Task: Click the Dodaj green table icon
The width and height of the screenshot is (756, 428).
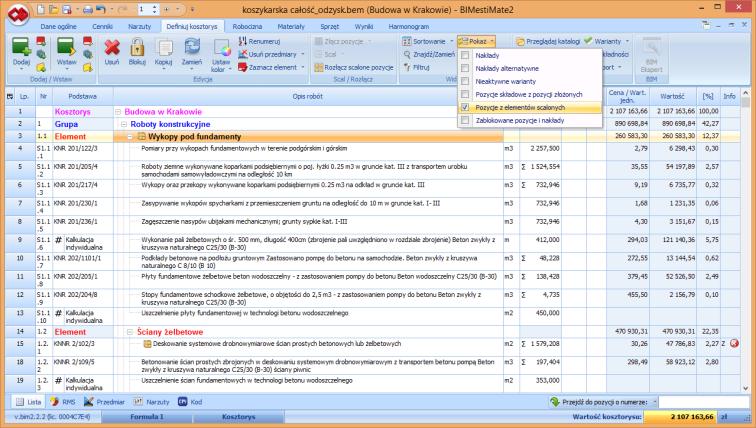Action: 21,48
